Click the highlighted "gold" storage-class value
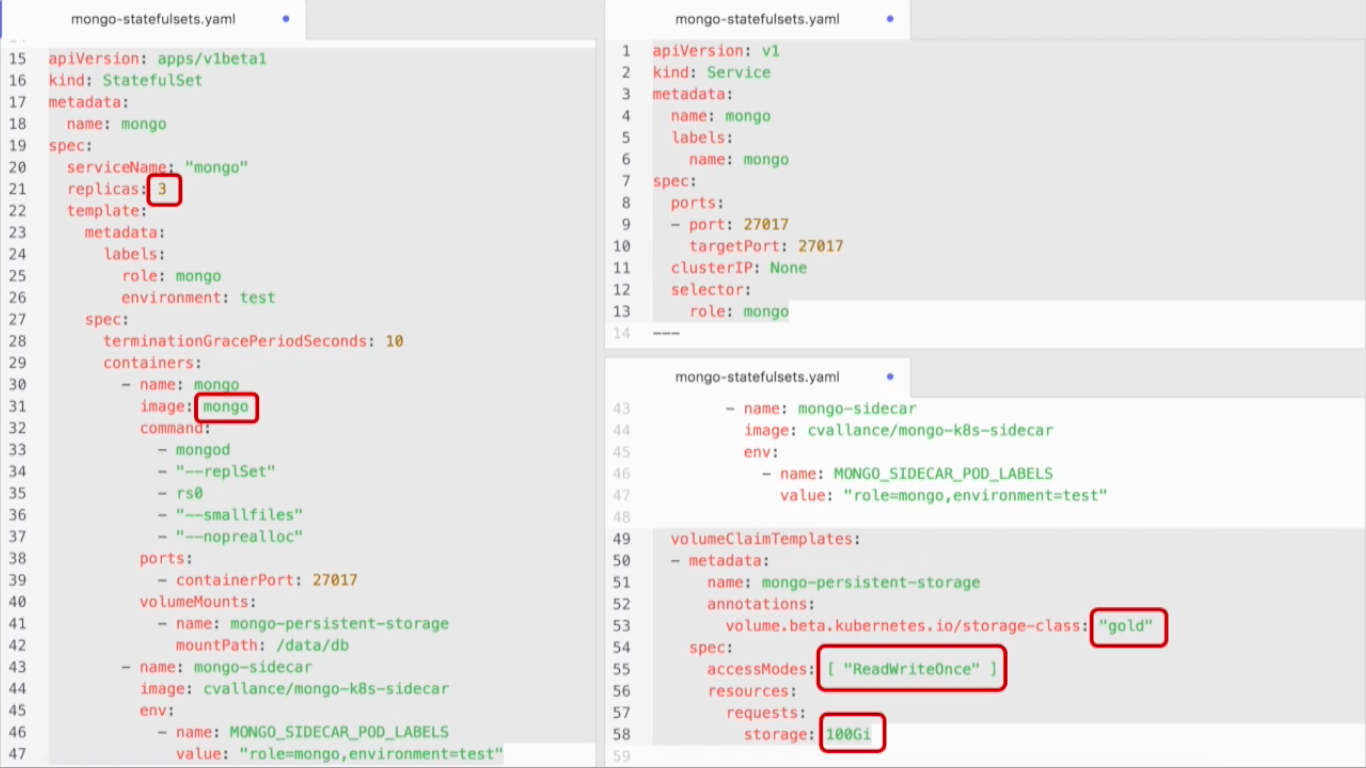The height and width of the screenshot is (768, 1366). click(x=1127, y=626)
